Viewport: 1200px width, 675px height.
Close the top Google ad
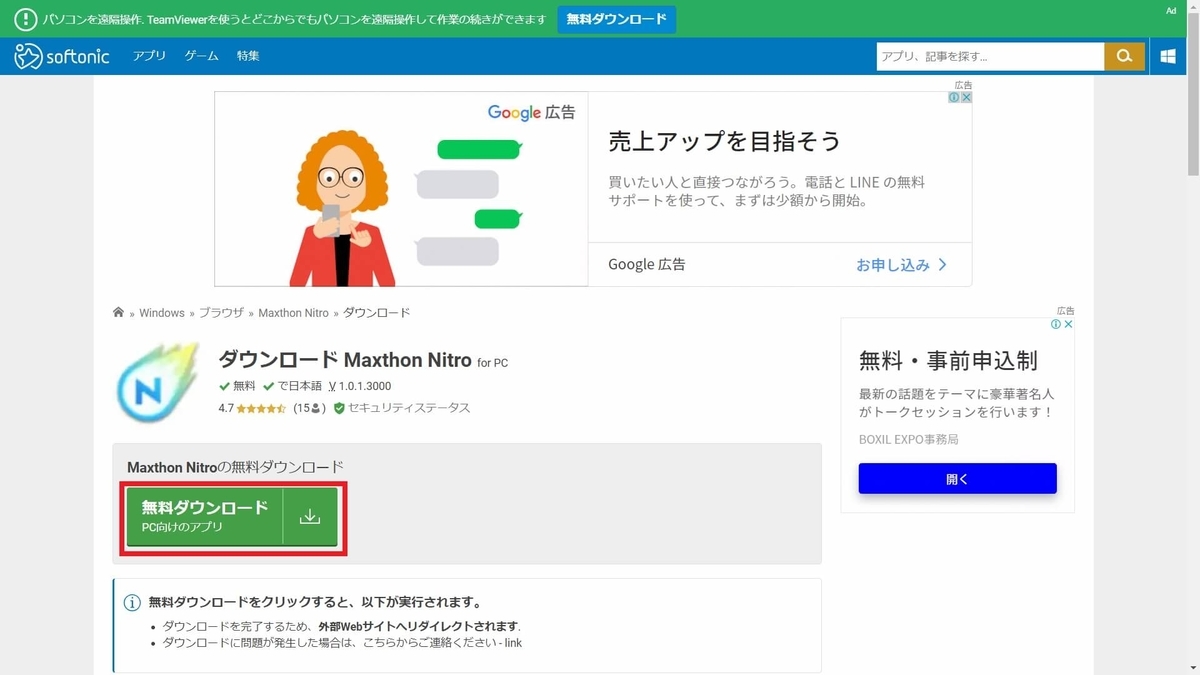(966, 98)
